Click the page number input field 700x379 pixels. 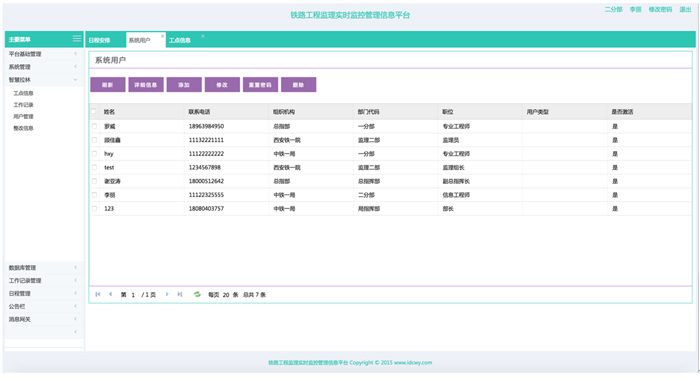coord(133,295)
